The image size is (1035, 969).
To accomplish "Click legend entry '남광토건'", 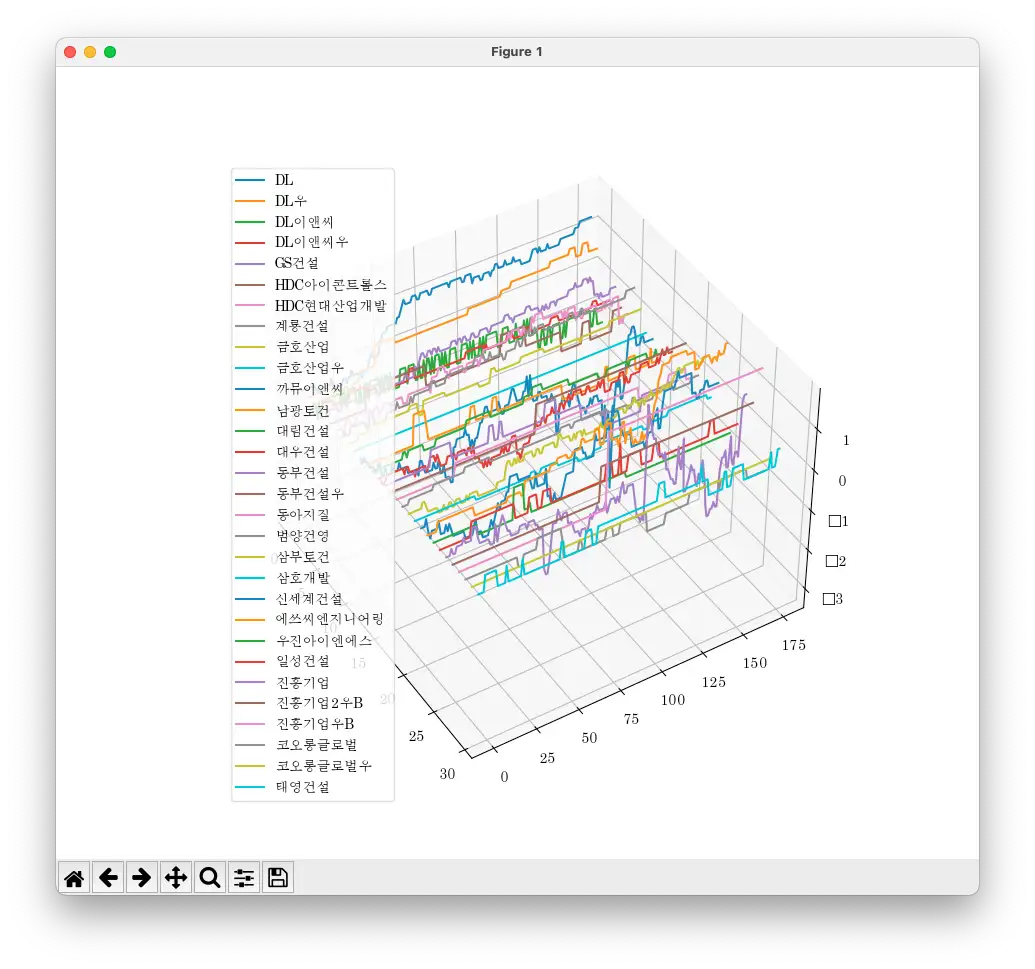I will 302,410.
